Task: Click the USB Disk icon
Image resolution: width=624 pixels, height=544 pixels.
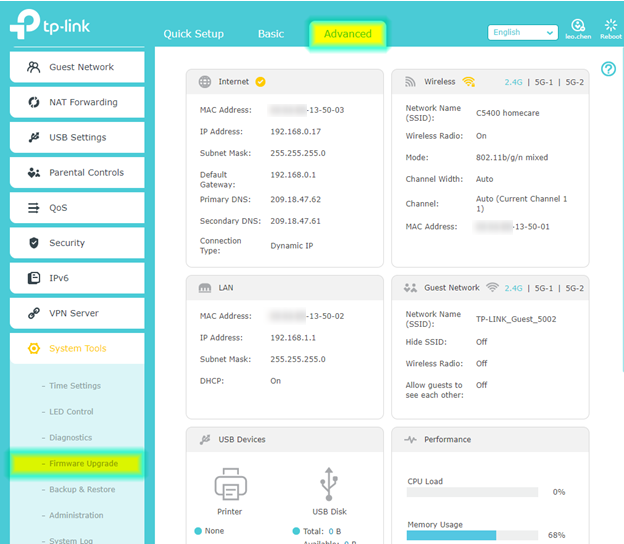Action: pos(329,484)
